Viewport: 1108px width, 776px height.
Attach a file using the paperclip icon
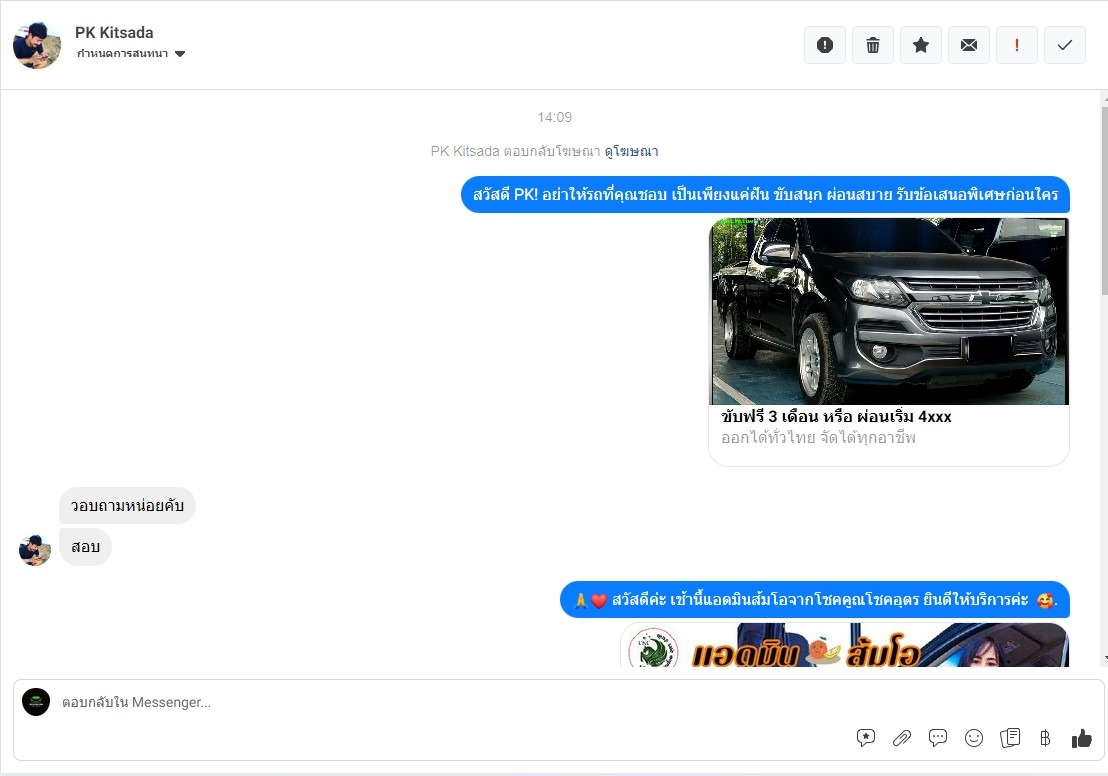pyautogui.click(x=902, y=738)
